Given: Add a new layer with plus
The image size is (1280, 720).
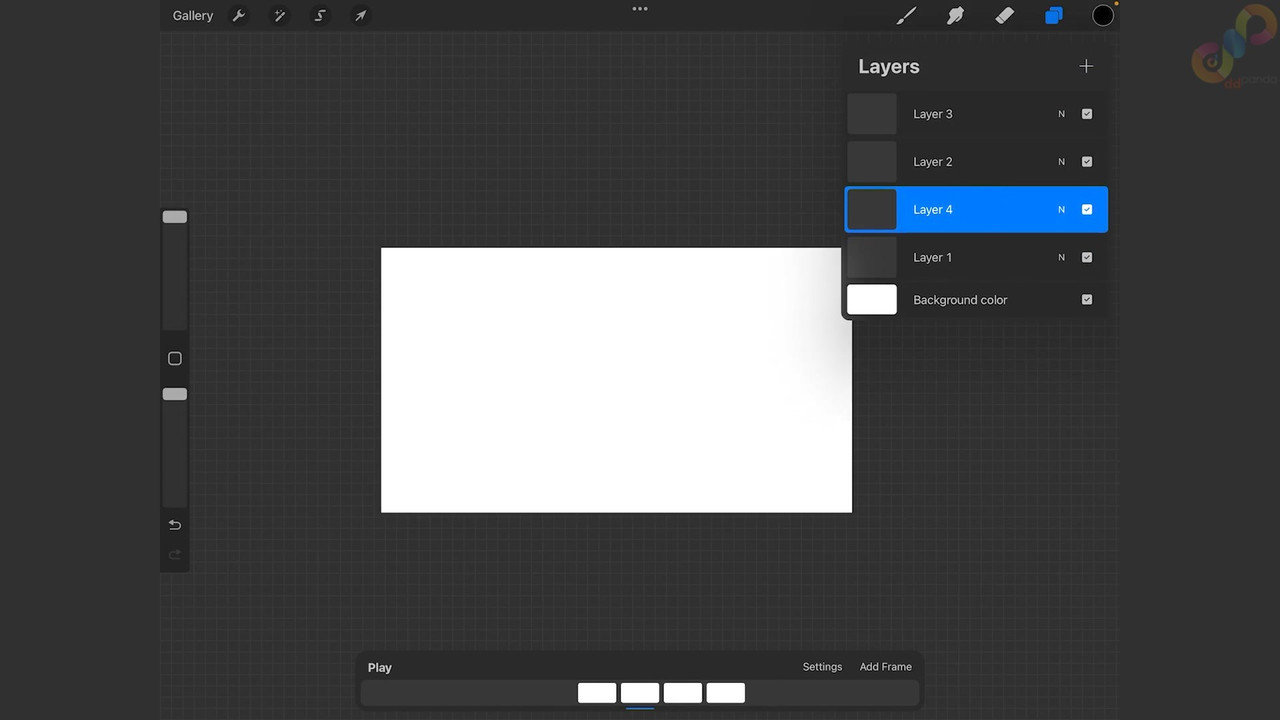Looking at the screenshot, I should [1086, 66].
